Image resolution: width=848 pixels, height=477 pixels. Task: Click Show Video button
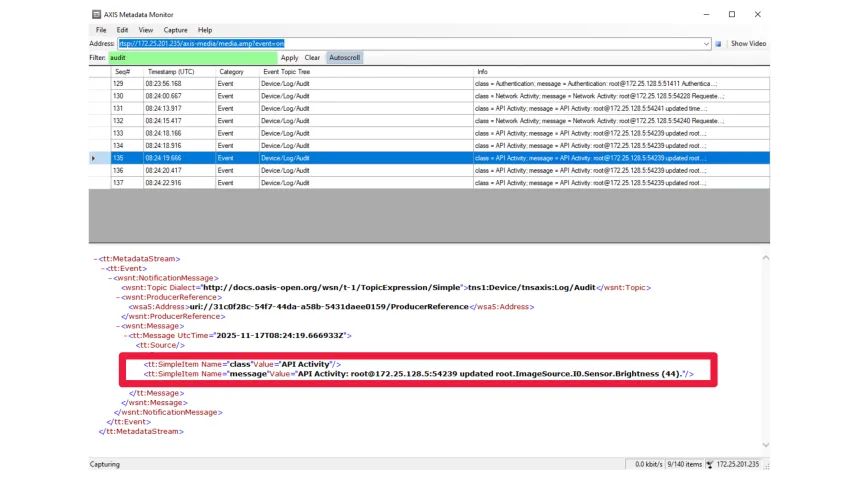[748, 44]
